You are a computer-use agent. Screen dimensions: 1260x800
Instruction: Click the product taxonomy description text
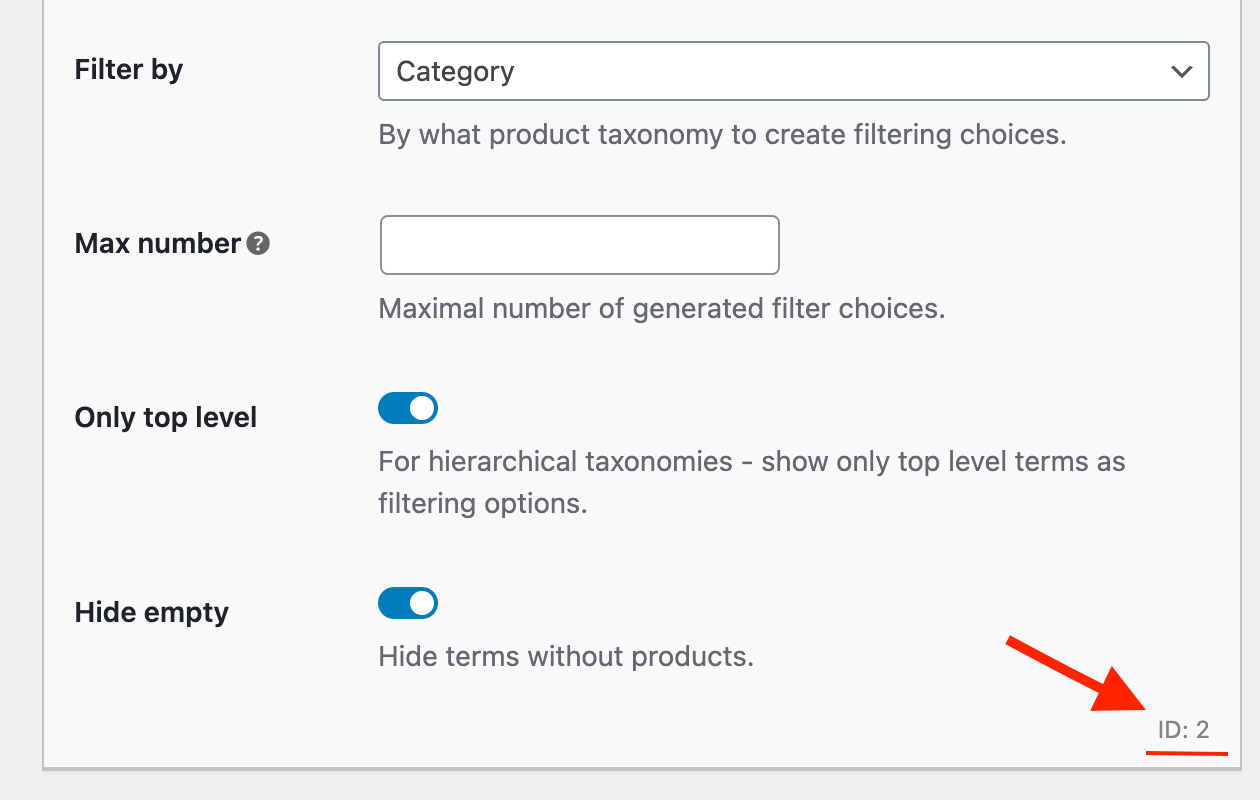point(722,135)
